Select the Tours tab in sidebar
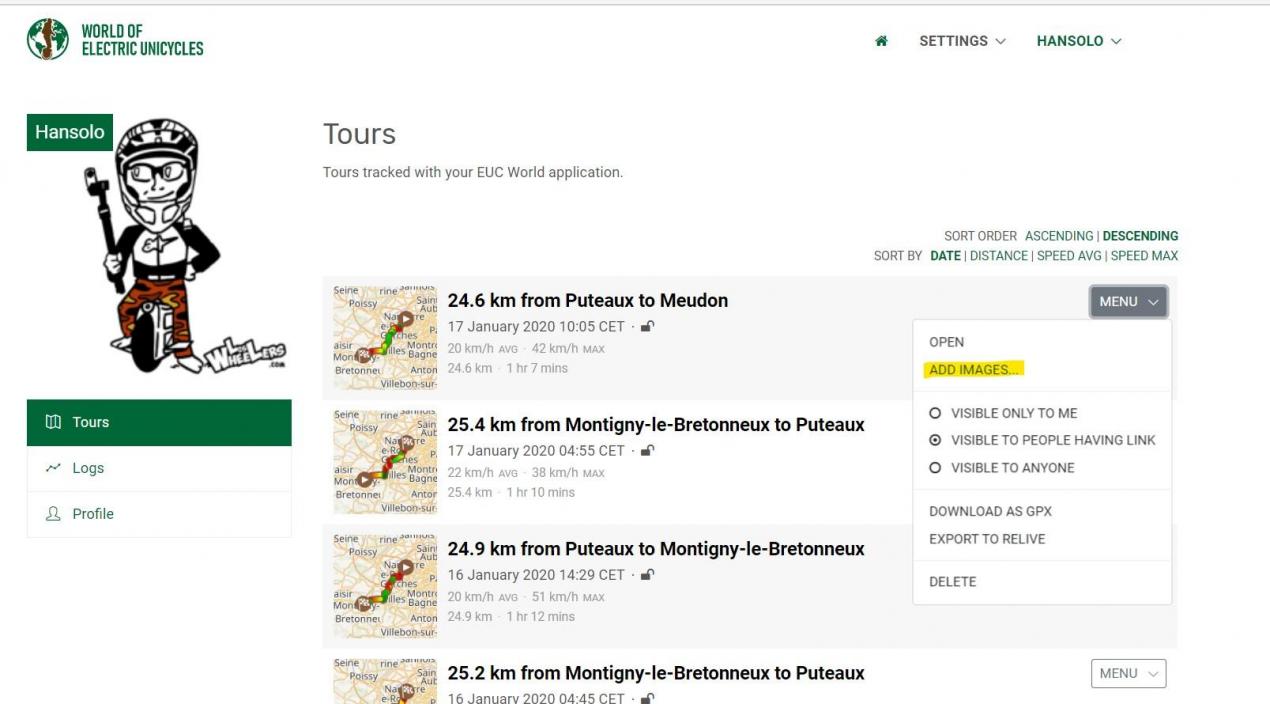The width and height of the screenshot is (1270, 704). 159,422
